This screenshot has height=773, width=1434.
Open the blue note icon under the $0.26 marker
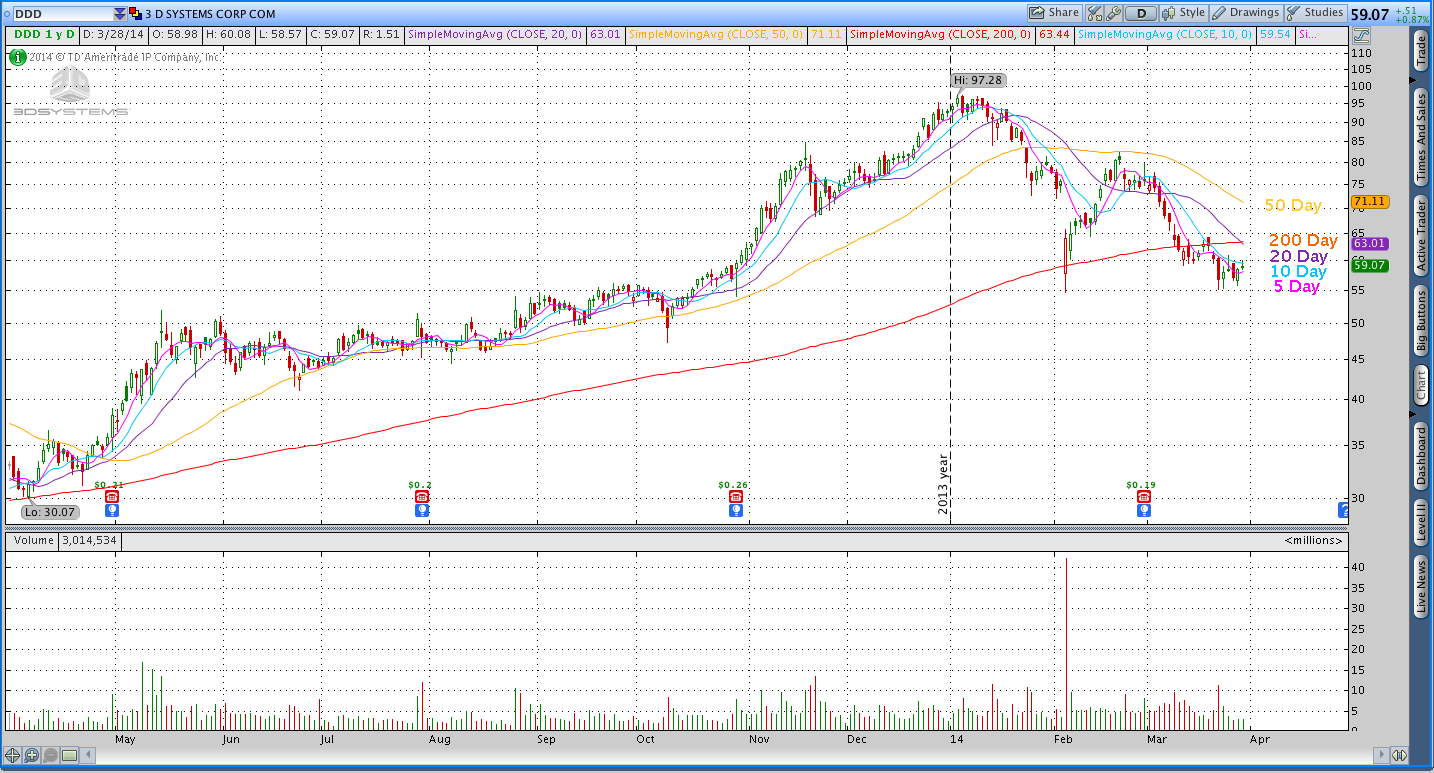tap(735, 510)
